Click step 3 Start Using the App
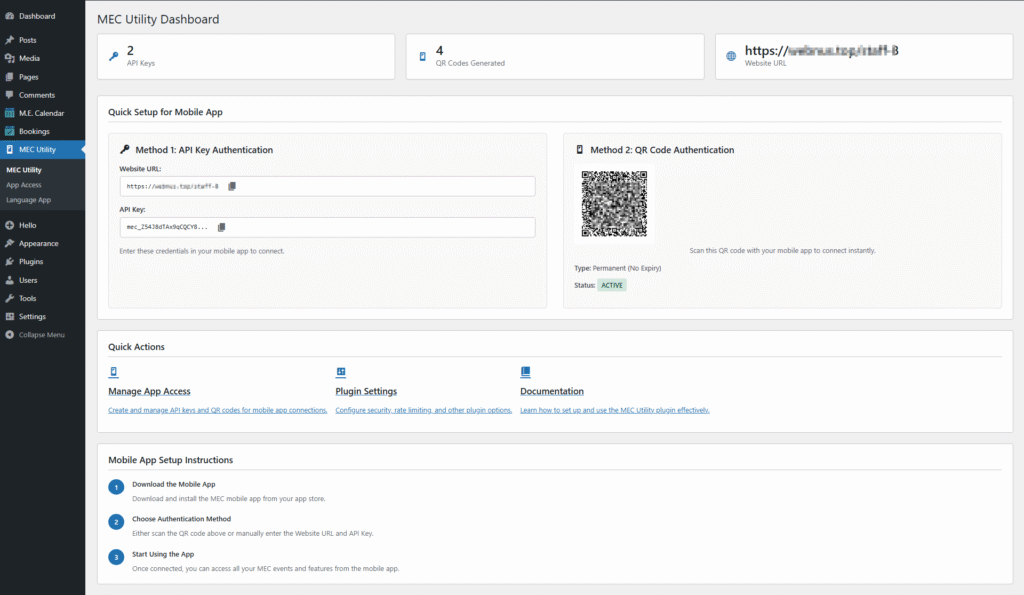The height and width of the screenshot is (595, 1024). 163,555
